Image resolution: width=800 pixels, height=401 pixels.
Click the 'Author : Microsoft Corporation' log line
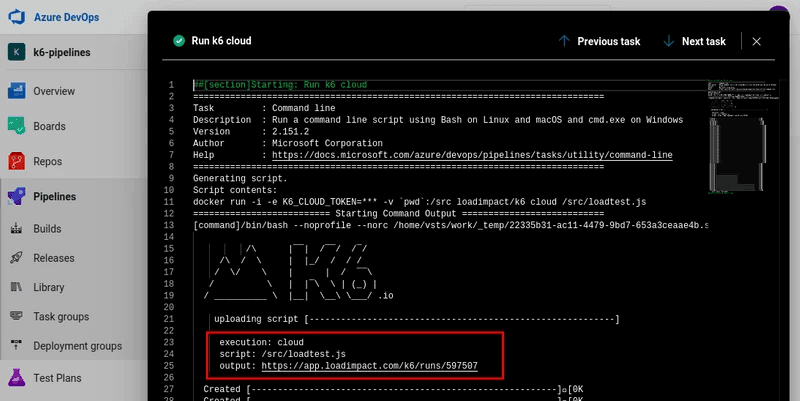point(288,143)
